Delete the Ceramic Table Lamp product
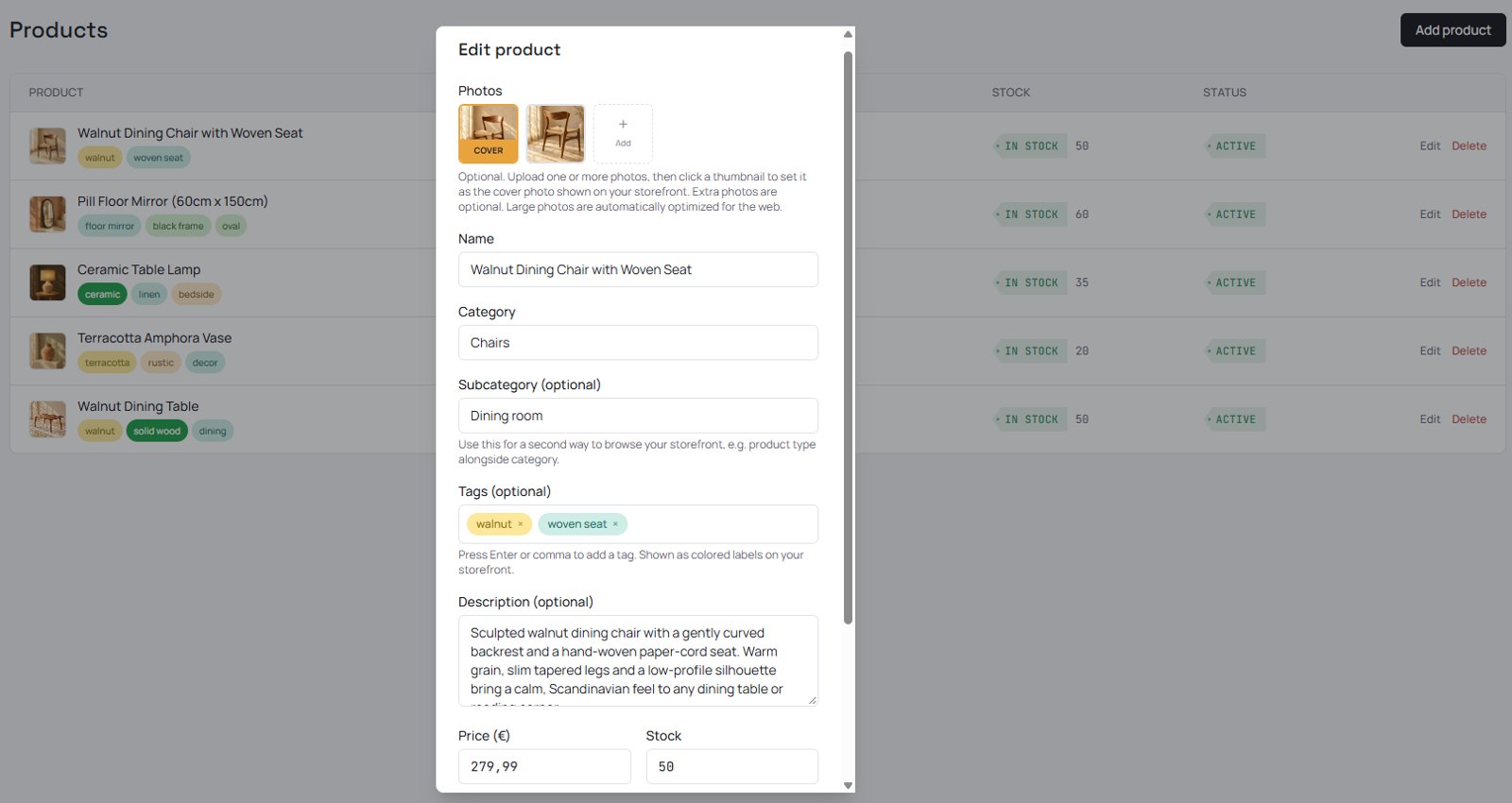 1469,282
